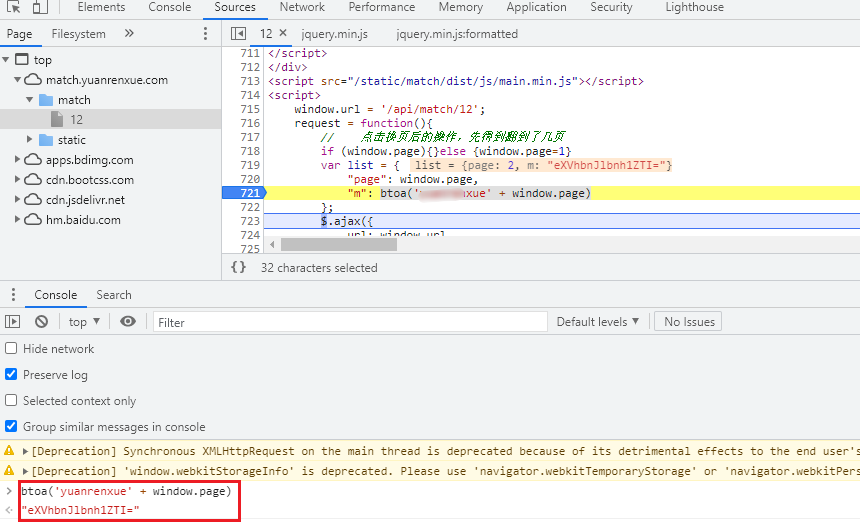Close the file tab 12
Image resolution: width=860 pixels, height=524 pixels.
pyautogui.click(x=283, y=33)
